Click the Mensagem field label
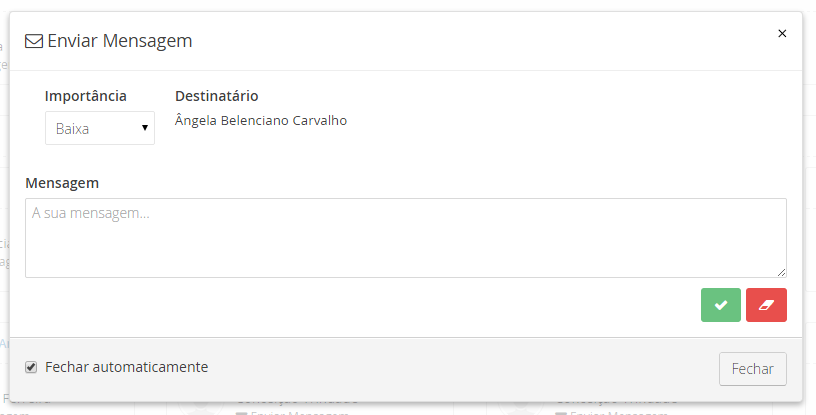 (x=62, y=183)
